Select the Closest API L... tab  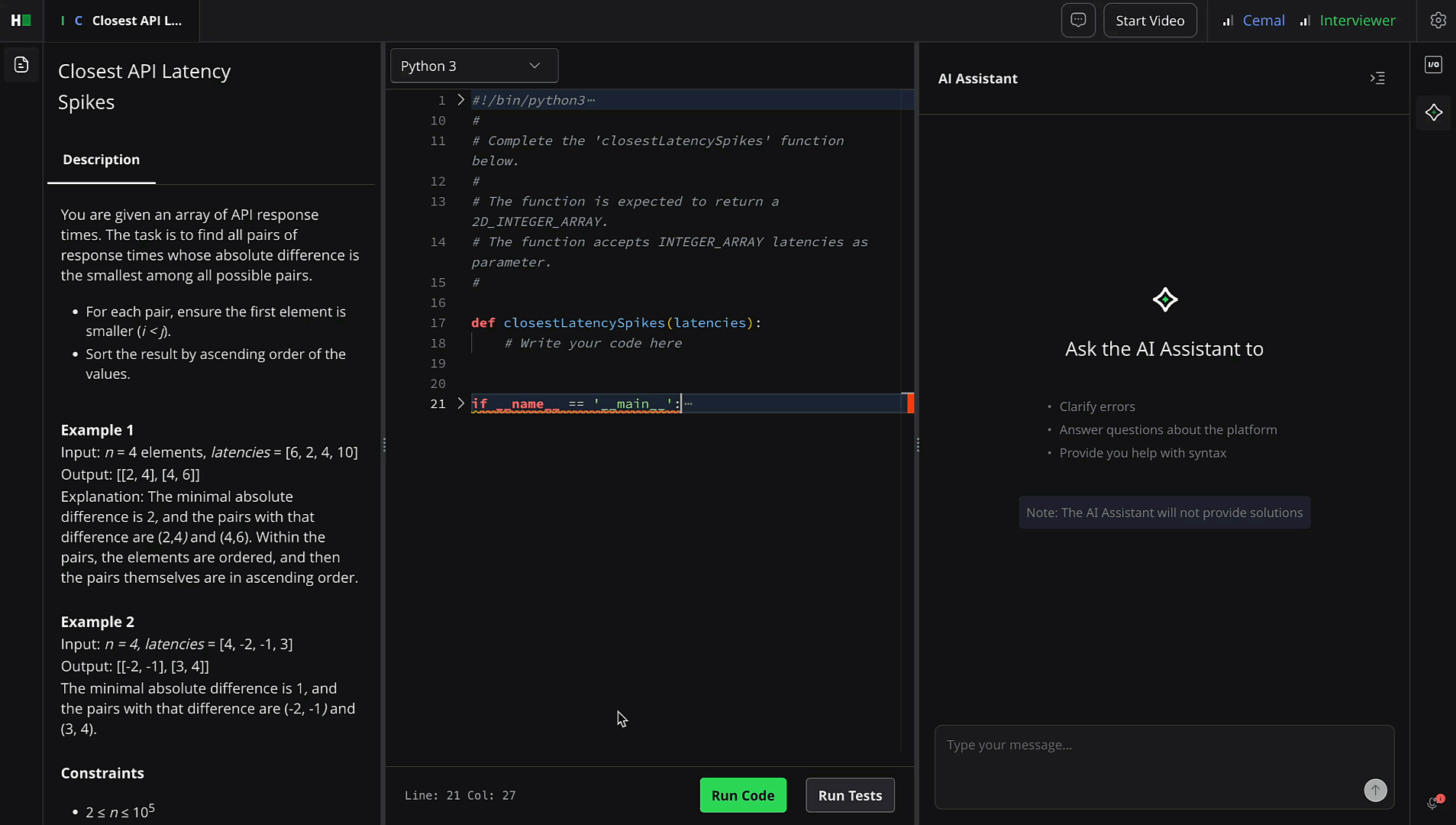135,21
